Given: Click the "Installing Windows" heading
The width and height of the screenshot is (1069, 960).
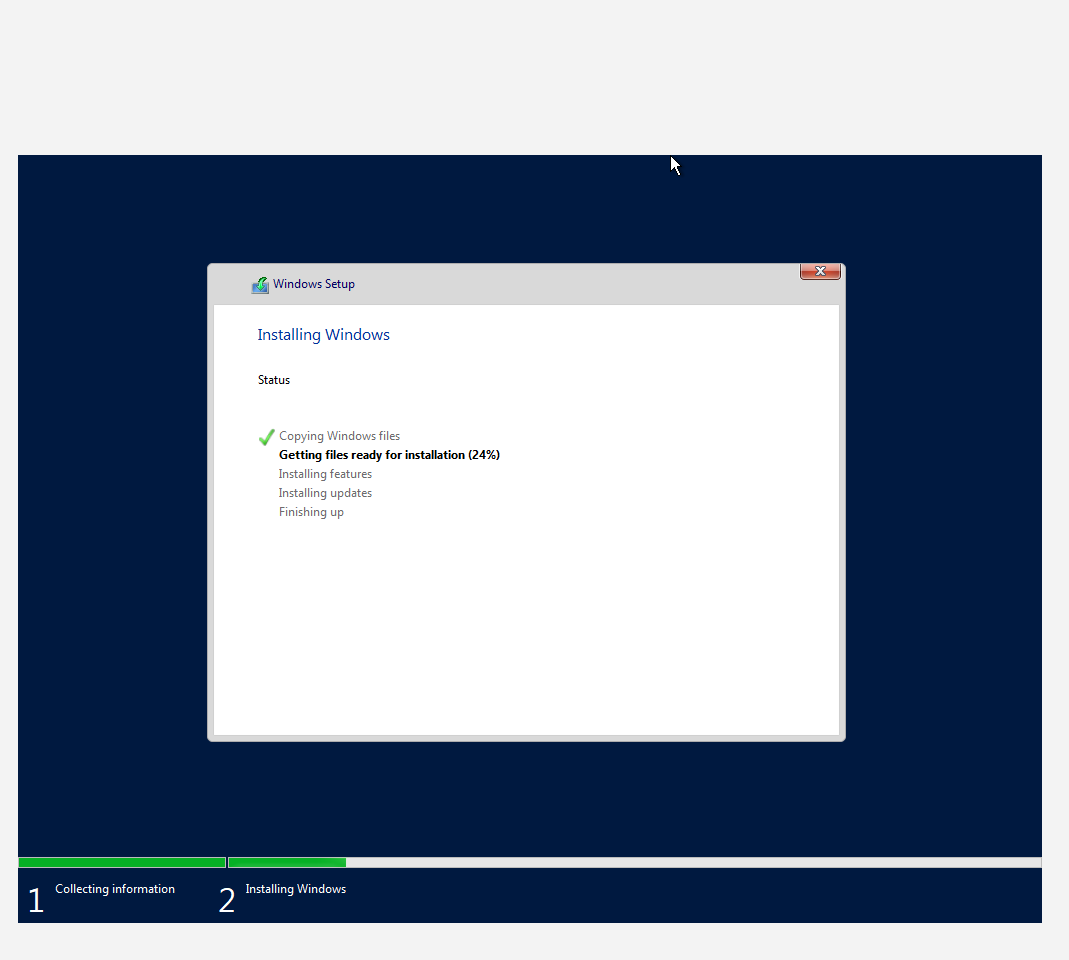Looking at the screenshot, I should click(x=323, y=335).
